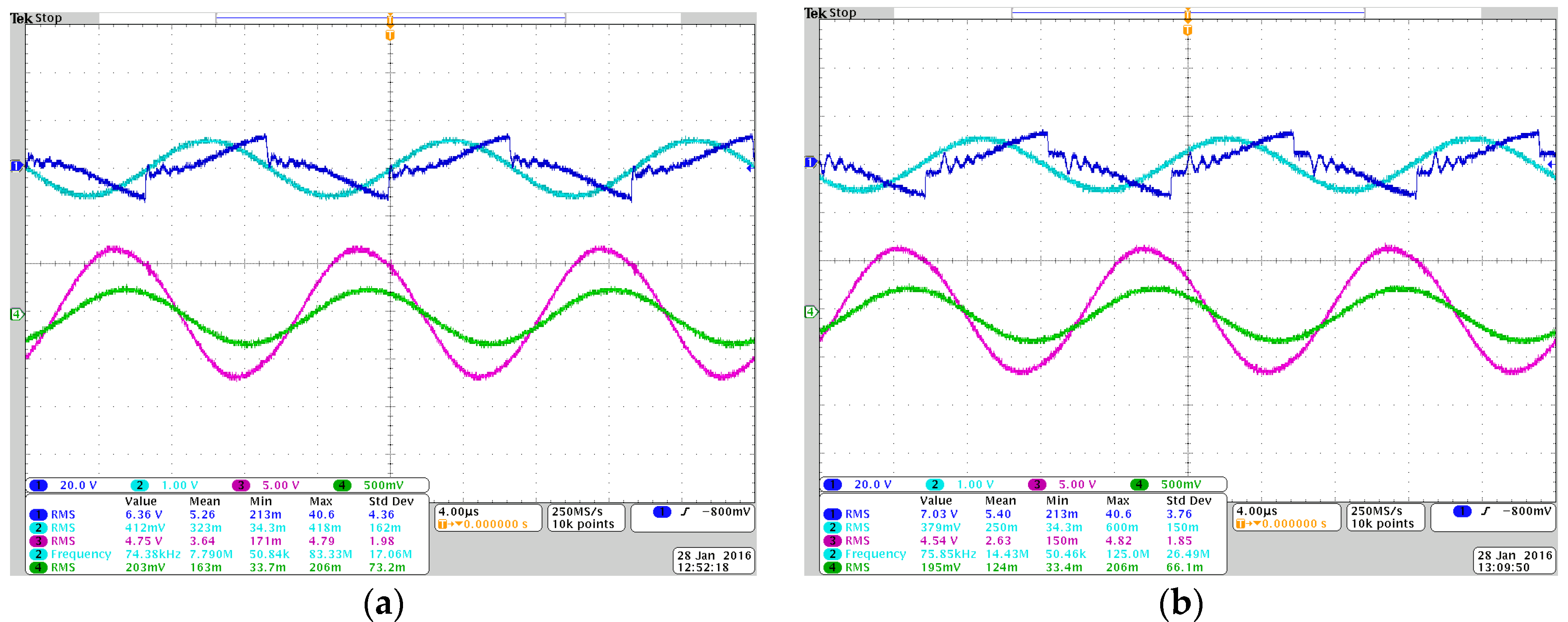Select the channel 3 RMS value 4.75 V in (a)
The image size is (1568, 622).
(x=143, y=541)
